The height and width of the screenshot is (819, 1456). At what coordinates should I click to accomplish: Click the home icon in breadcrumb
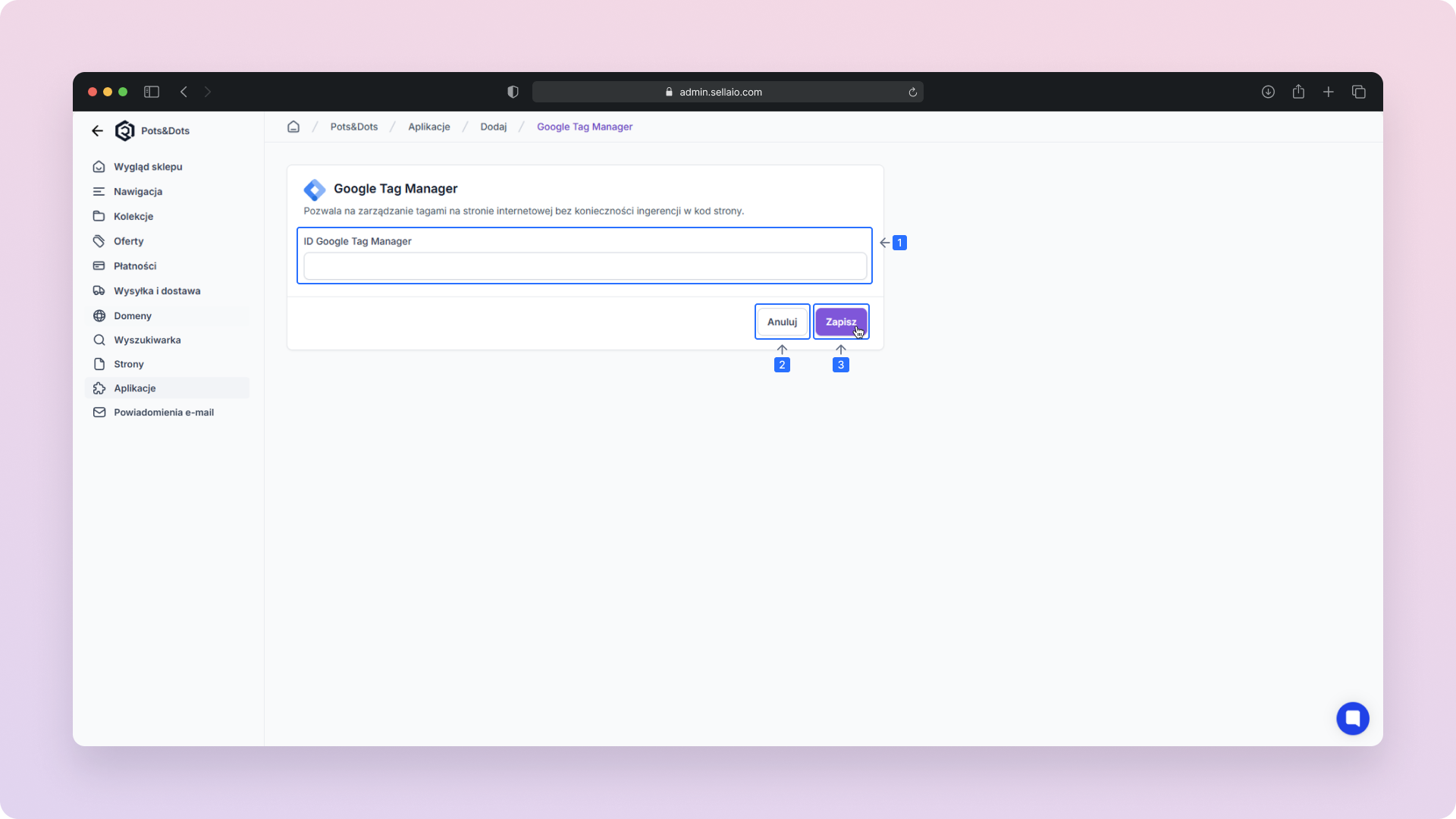[293, 127]
